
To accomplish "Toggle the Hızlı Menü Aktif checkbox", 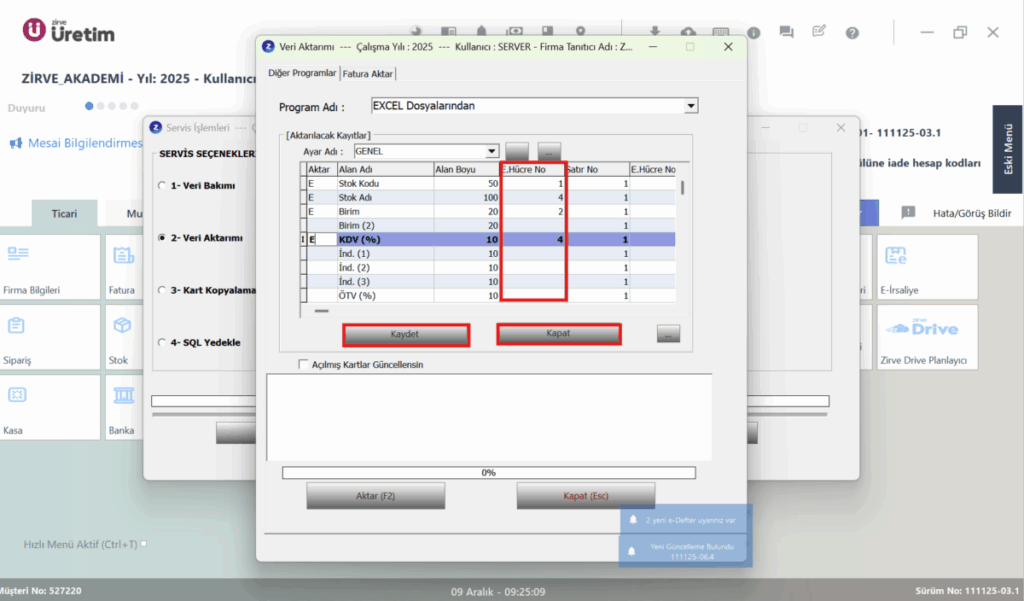I will 144,544.
